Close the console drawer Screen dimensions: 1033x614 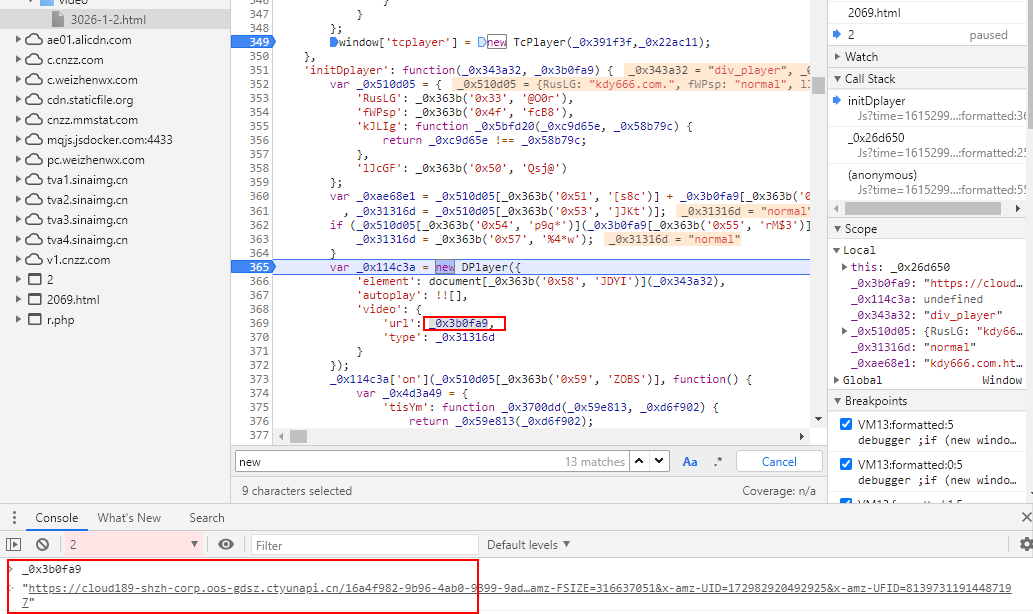(1025, 518)
